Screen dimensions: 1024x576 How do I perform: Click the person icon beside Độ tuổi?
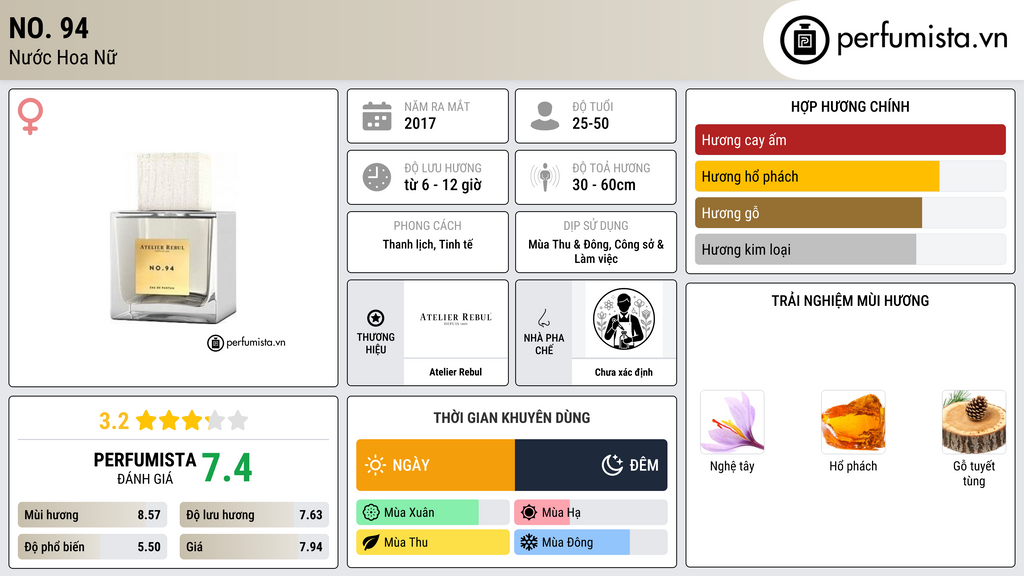(x=545, y=116)
